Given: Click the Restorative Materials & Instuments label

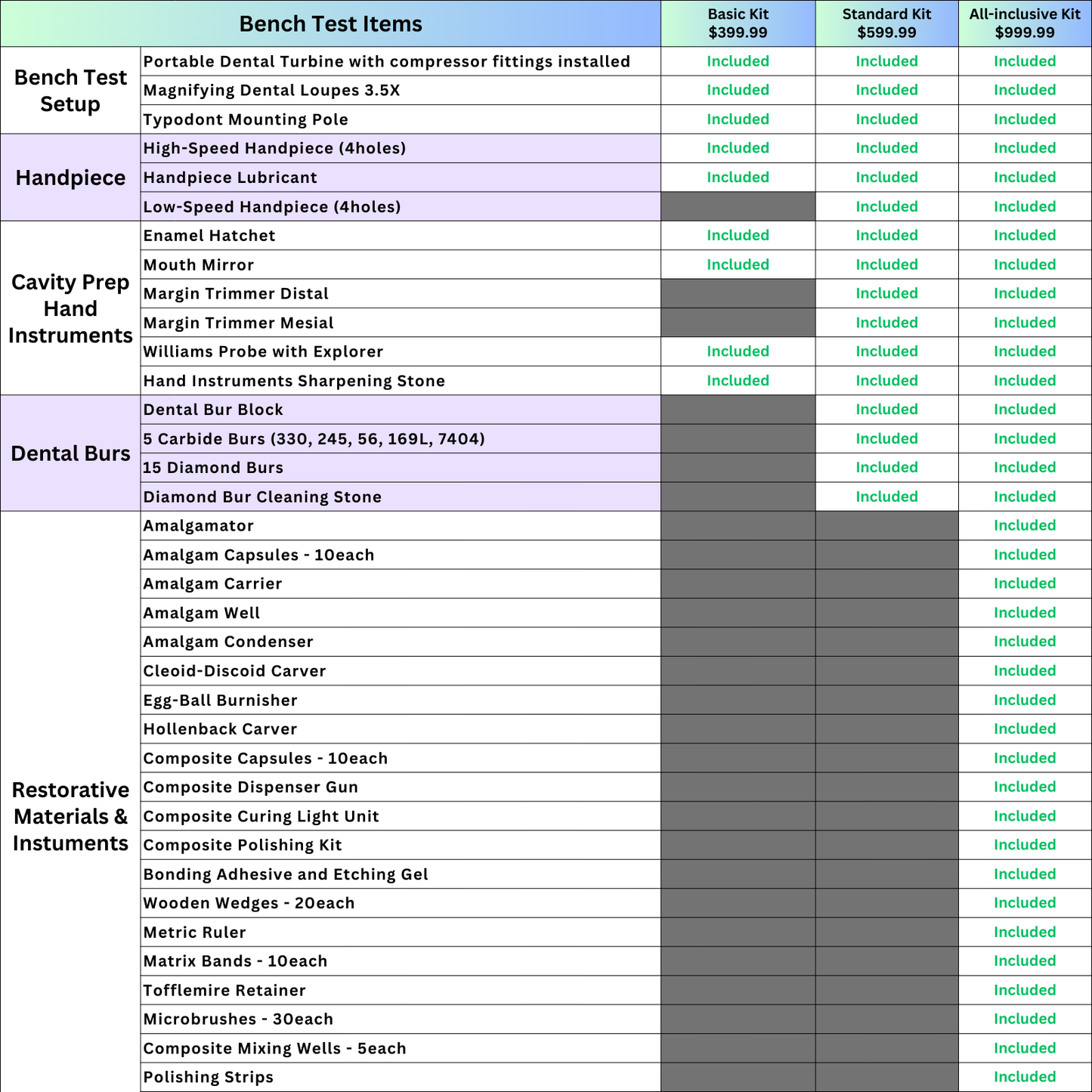Looking at the screenshot, I should coord(70,816).
